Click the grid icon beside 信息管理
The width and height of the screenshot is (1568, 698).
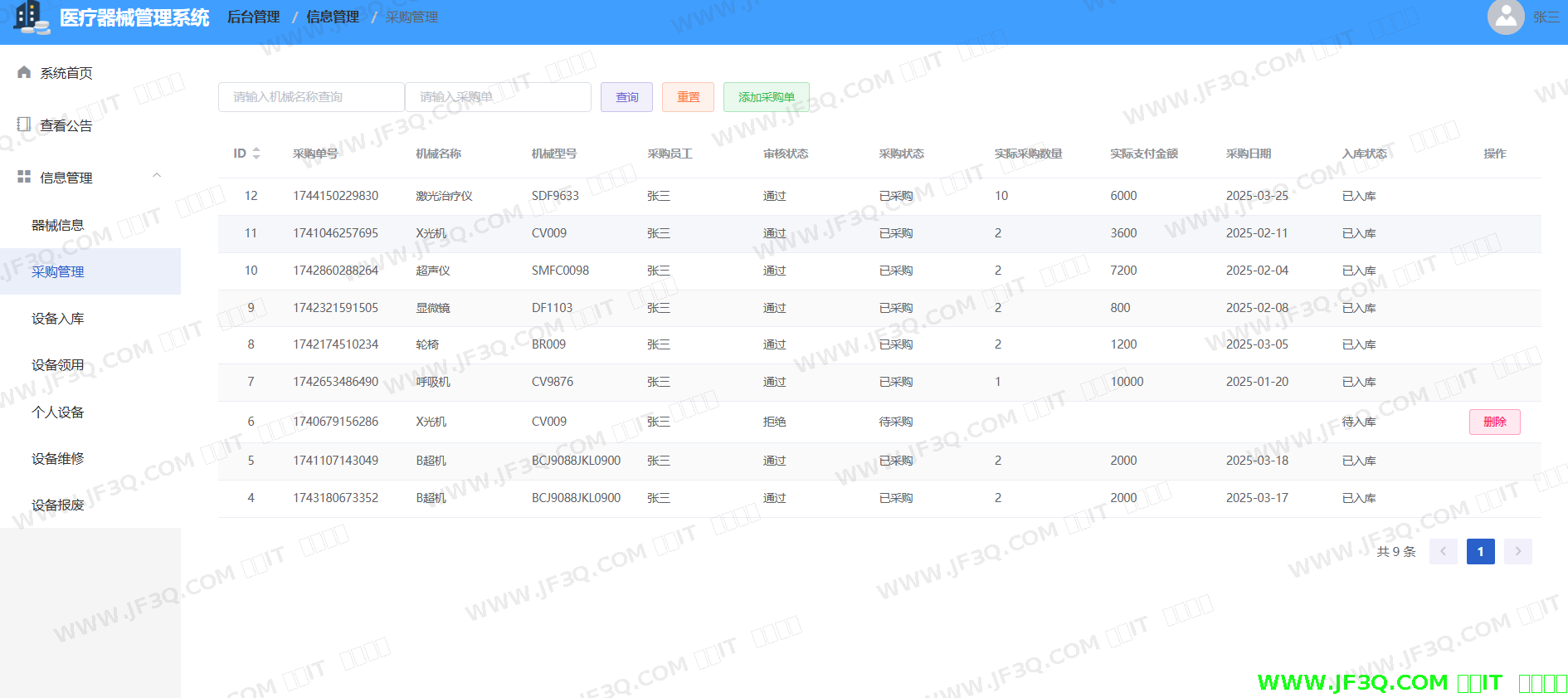(24, 177)
